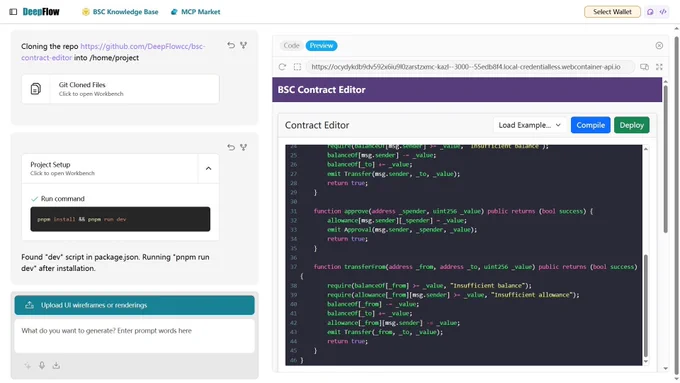Image resolution: width=680 pixels, height=383 pixels.
Task: Click the 'Found dev script in package.json' message
Action: click(115, 262)
